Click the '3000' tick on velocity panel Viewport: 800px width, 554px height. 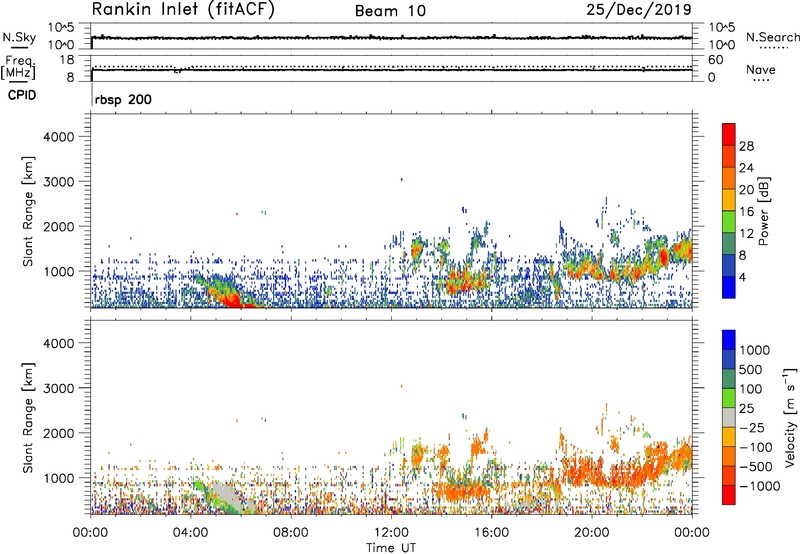tap(58, 388)
